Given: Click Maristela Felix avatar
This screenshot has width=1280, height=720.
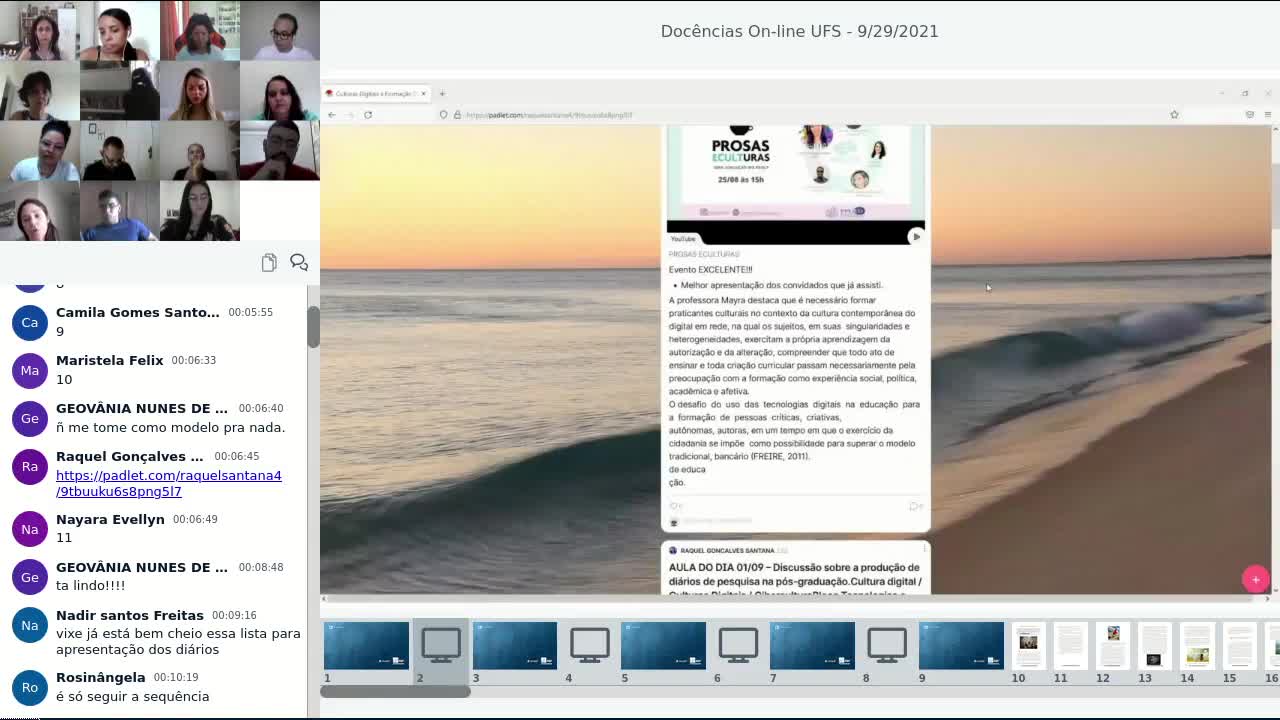Looking at the screenshot, I should 30,370.
